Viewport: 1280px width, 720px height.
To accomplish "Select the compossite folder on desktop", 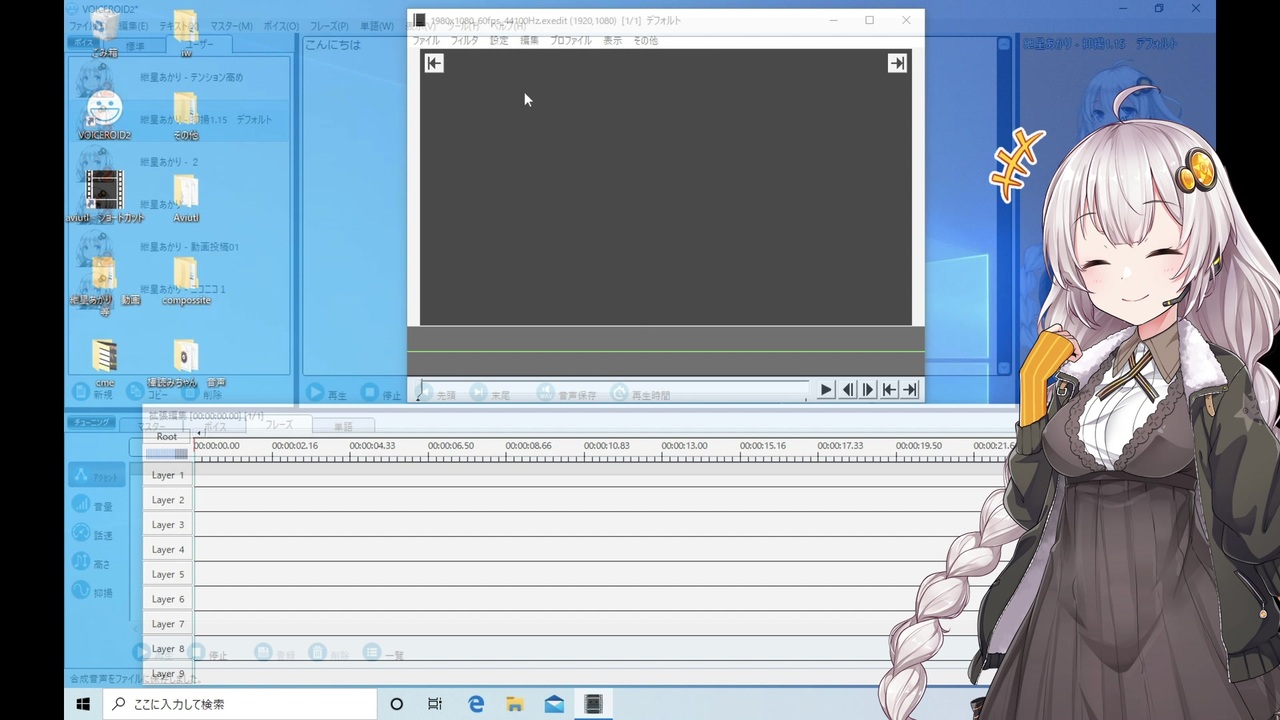I will pos(186,281).
